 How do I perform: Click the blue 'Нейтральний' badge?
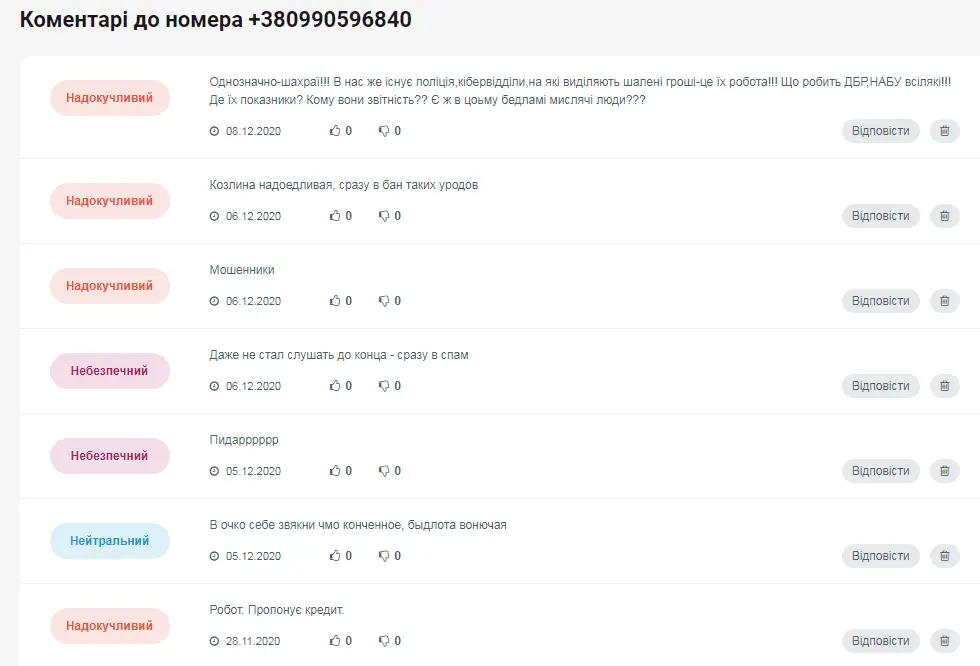(x=109, y=540)
